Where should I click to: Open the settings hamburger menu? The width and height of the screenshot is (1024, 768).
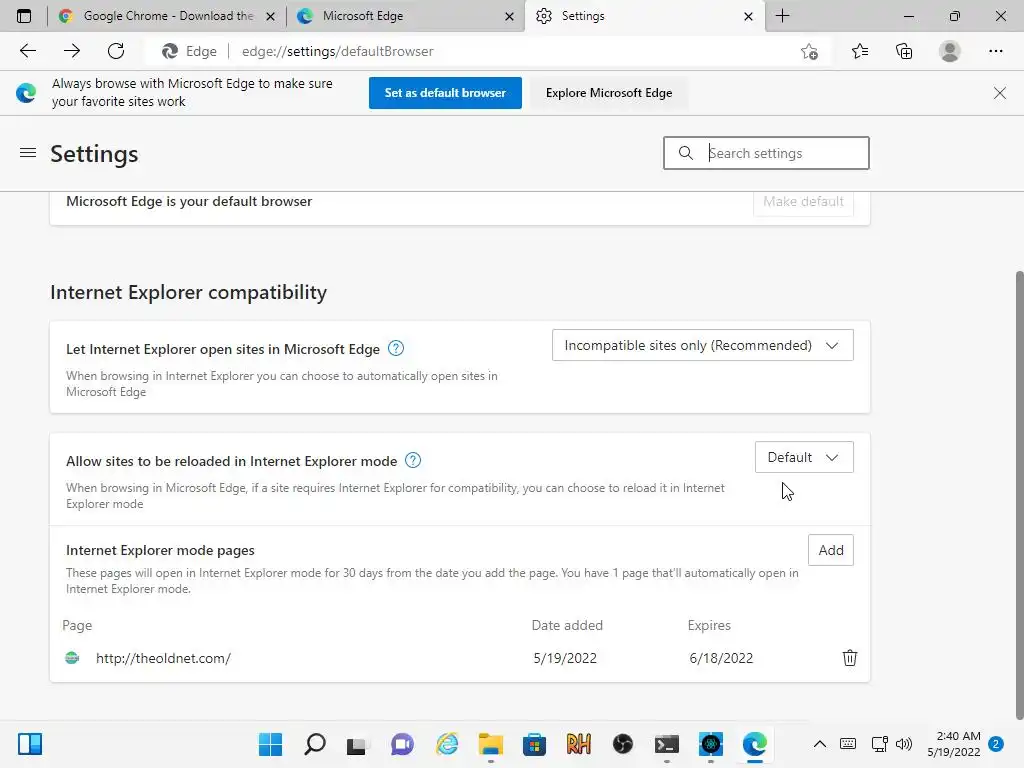(27, 153)
